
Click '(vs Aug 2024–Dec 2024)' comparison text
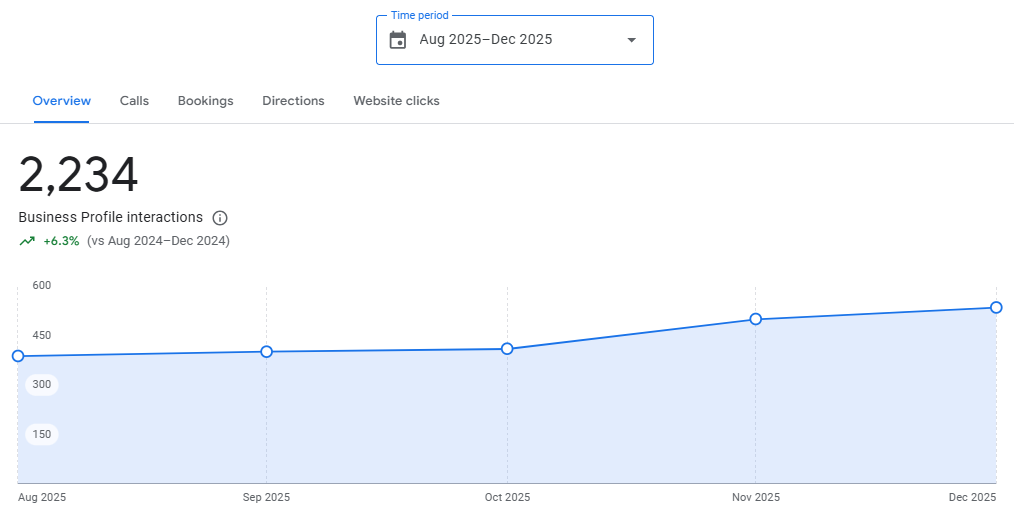point(158,241)
